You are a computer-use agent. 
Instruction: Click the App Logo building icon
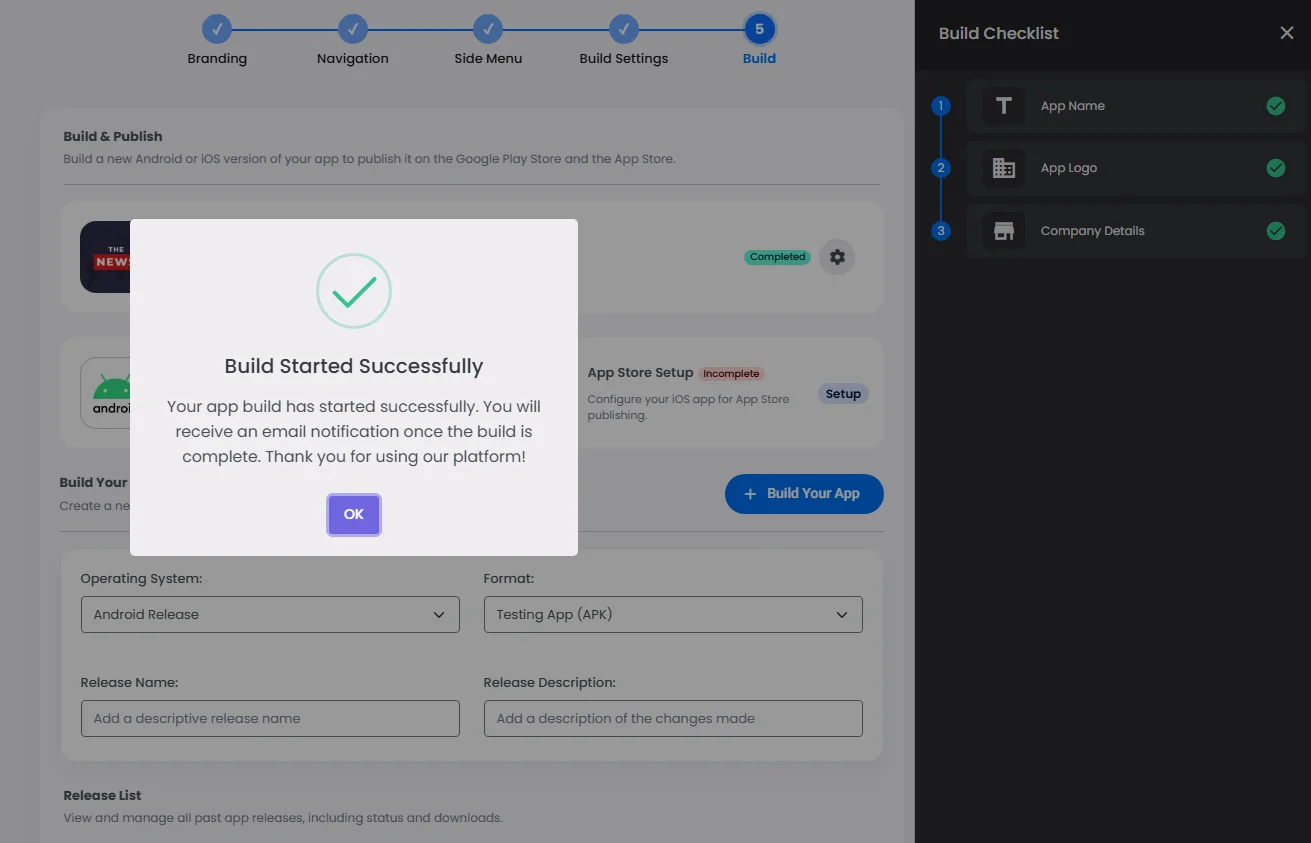[1003, 168]
